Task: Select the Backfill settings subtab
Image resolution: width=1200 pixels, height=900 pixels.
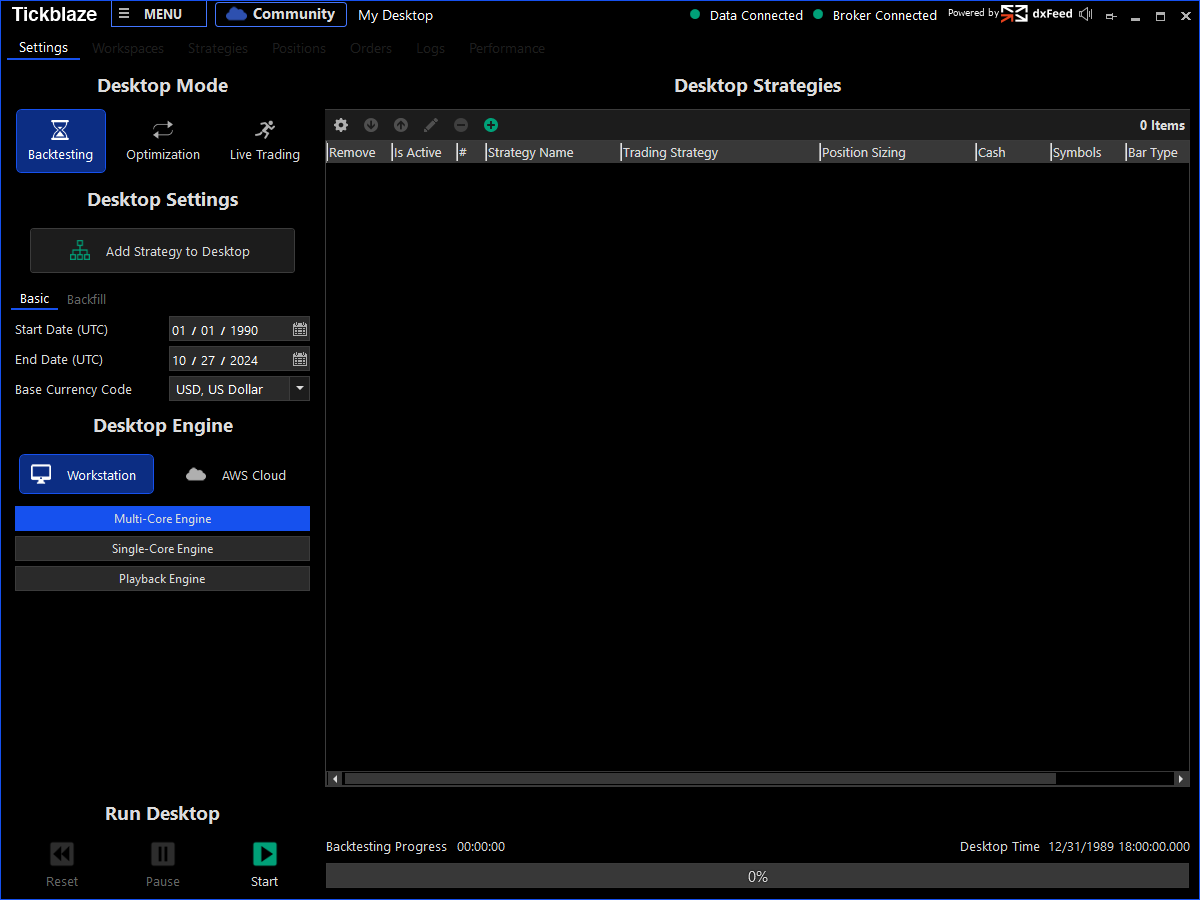Action: pos(86,299)
